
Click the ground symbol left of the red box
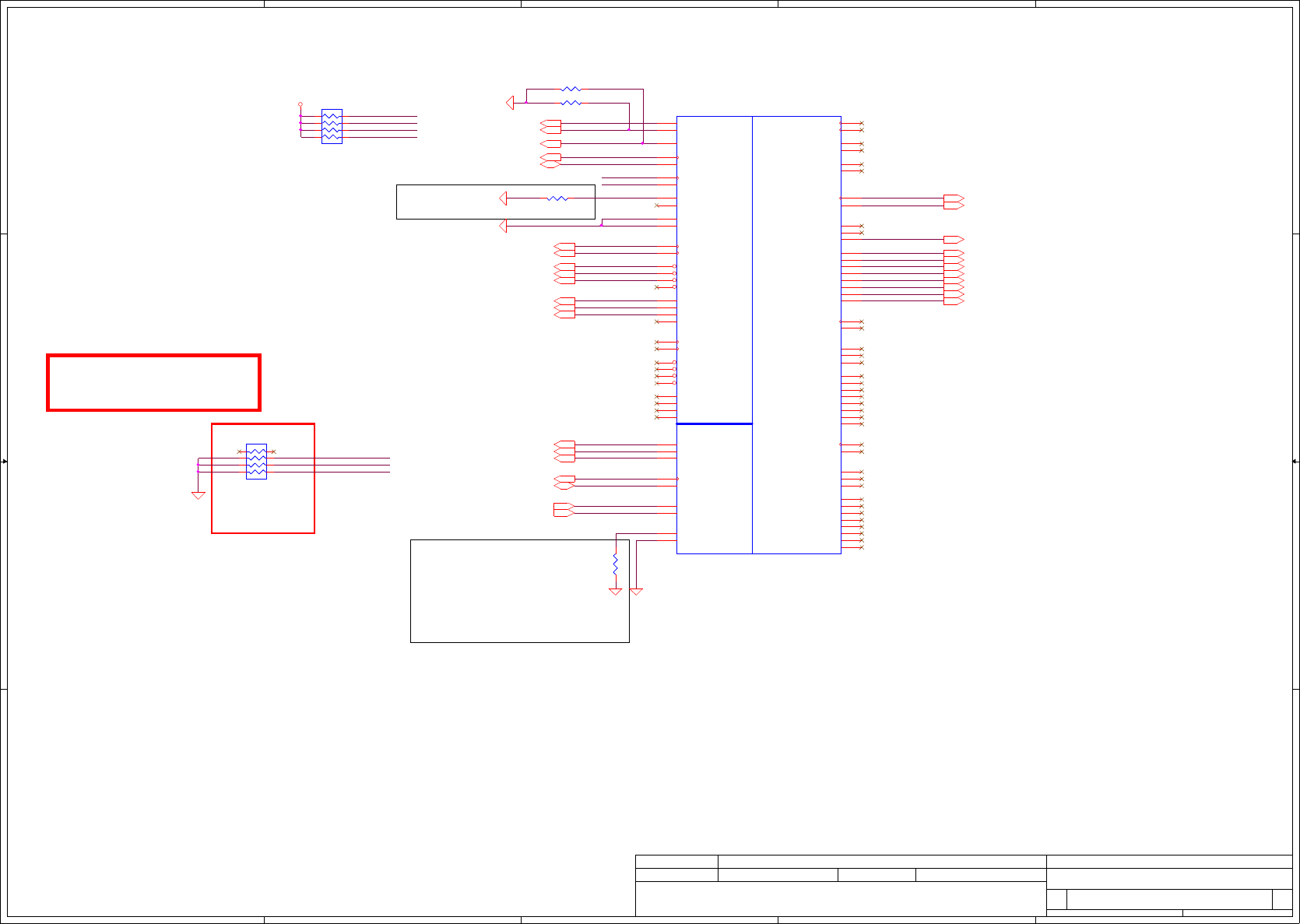tap(199, 495)
